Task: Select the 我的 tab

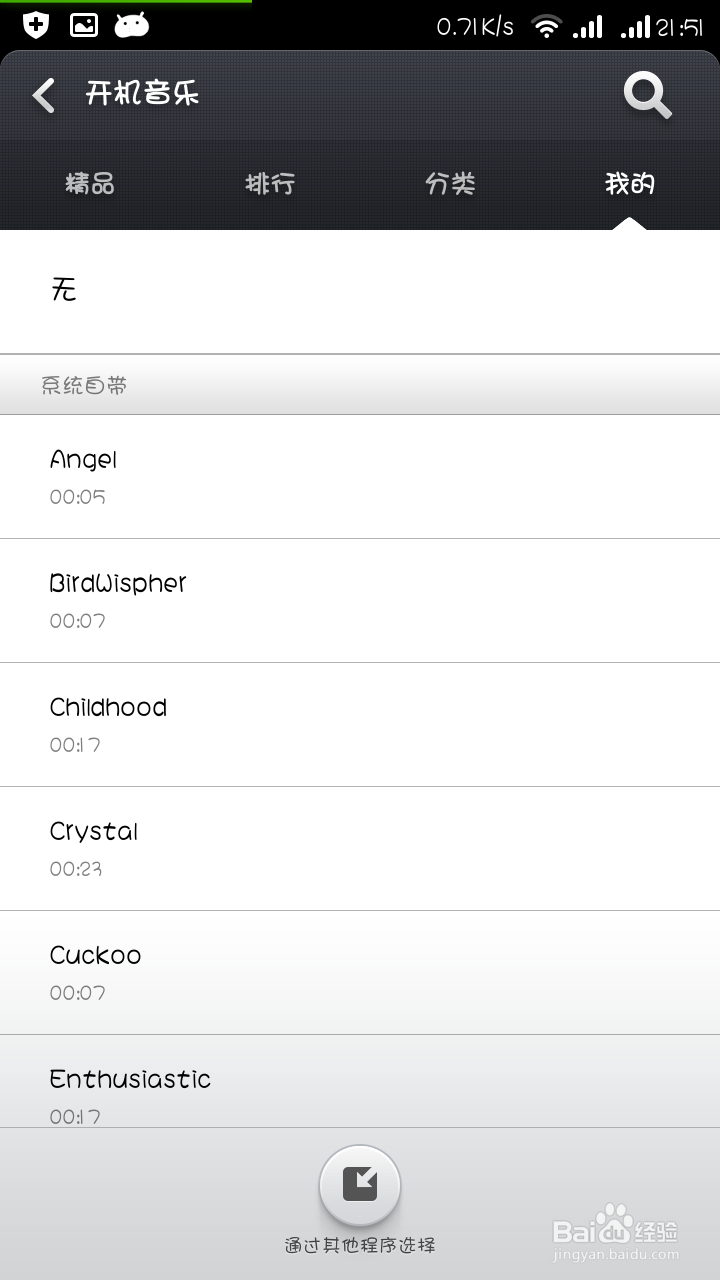Action: tap(630, 184)
